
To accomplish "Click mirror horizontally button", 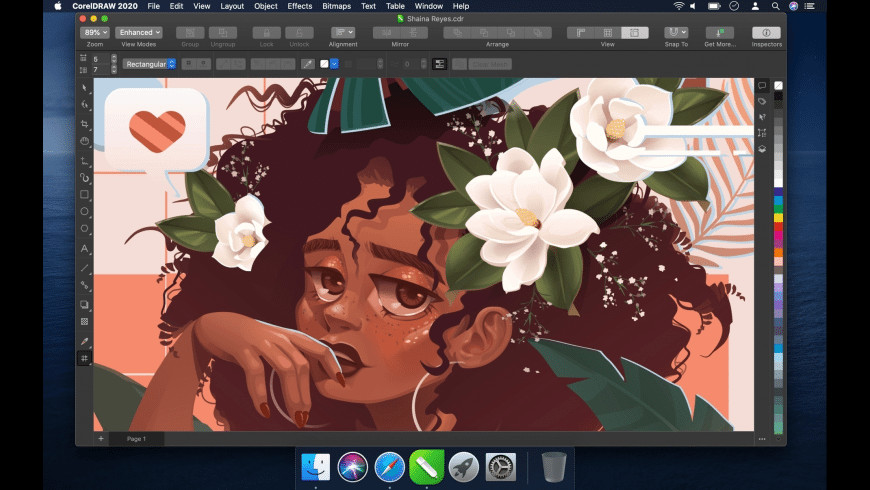I will 386,33.
